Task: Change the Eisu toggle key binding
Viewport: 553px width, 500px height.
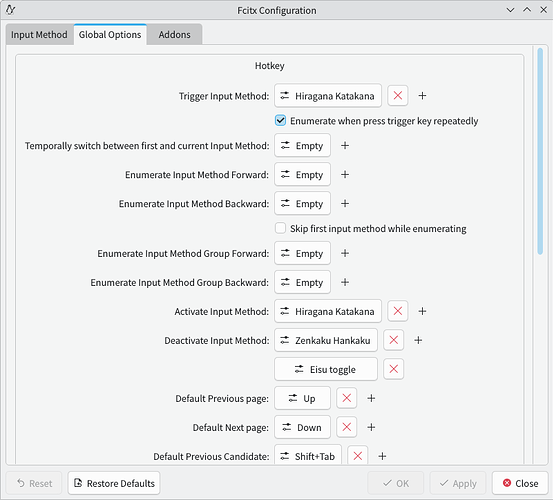Action: 326,369
